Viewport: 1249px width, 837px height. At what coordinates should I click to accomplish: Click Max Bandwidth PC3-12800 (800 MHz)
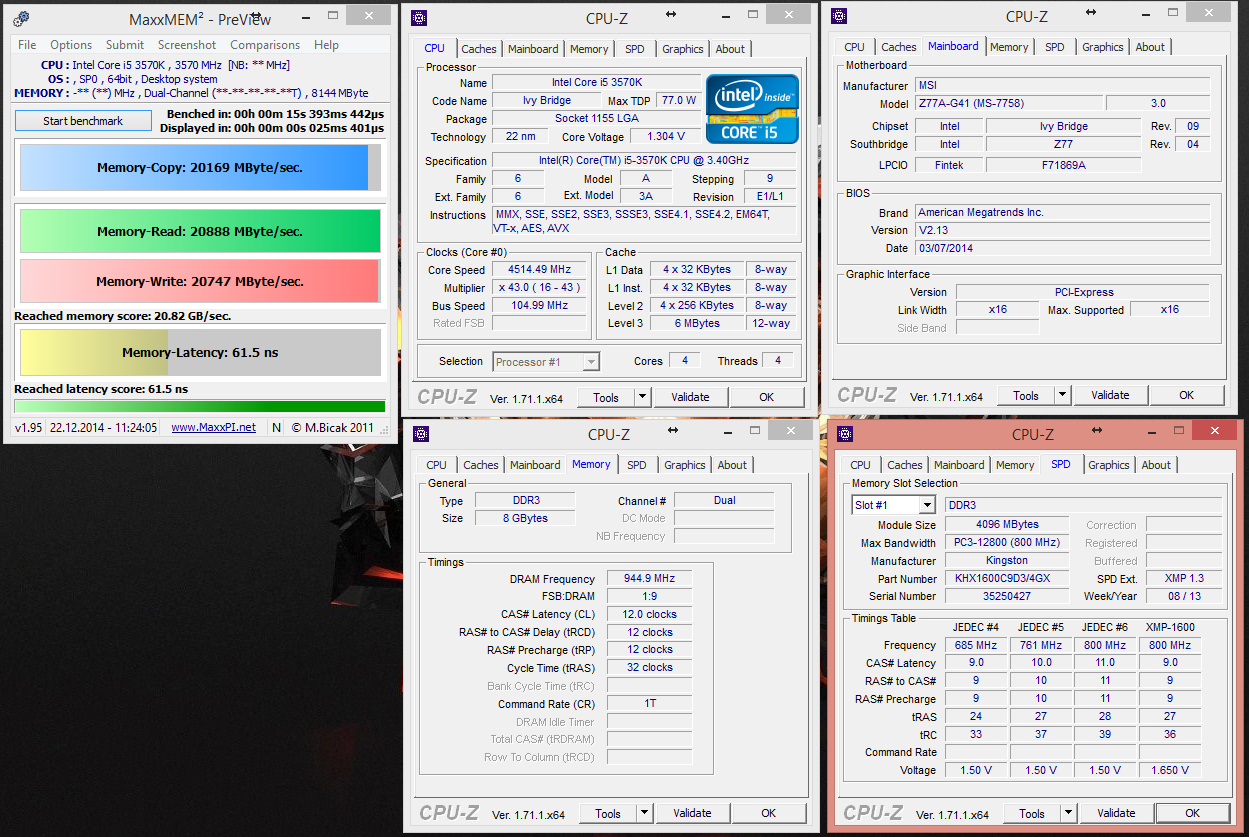(1007, 543)
